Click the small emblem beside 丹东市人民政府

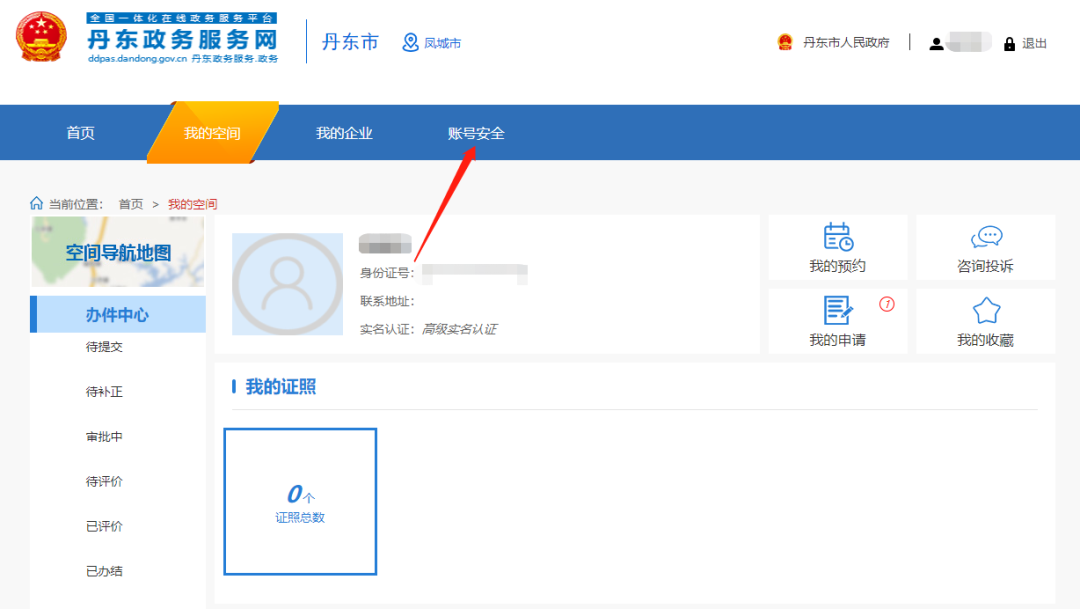click(x=784, y=42)
